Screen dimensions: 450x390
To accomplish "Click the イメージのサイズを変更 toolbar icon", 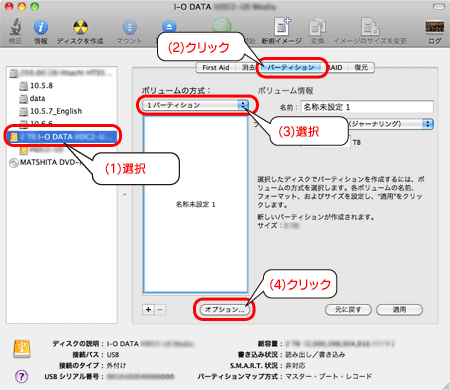I will pos(370,27).
